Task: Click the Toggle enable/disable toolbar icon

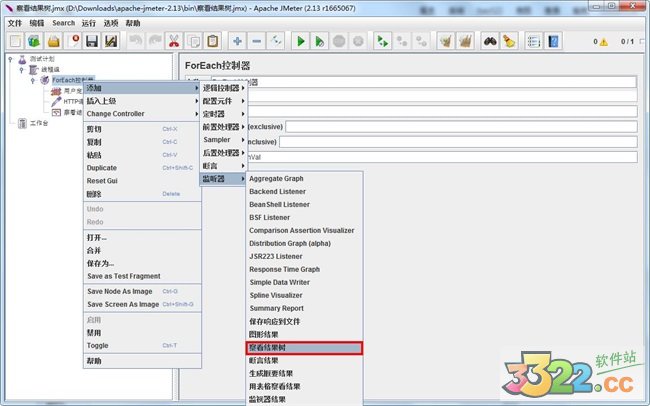Action: coord(276,41)
